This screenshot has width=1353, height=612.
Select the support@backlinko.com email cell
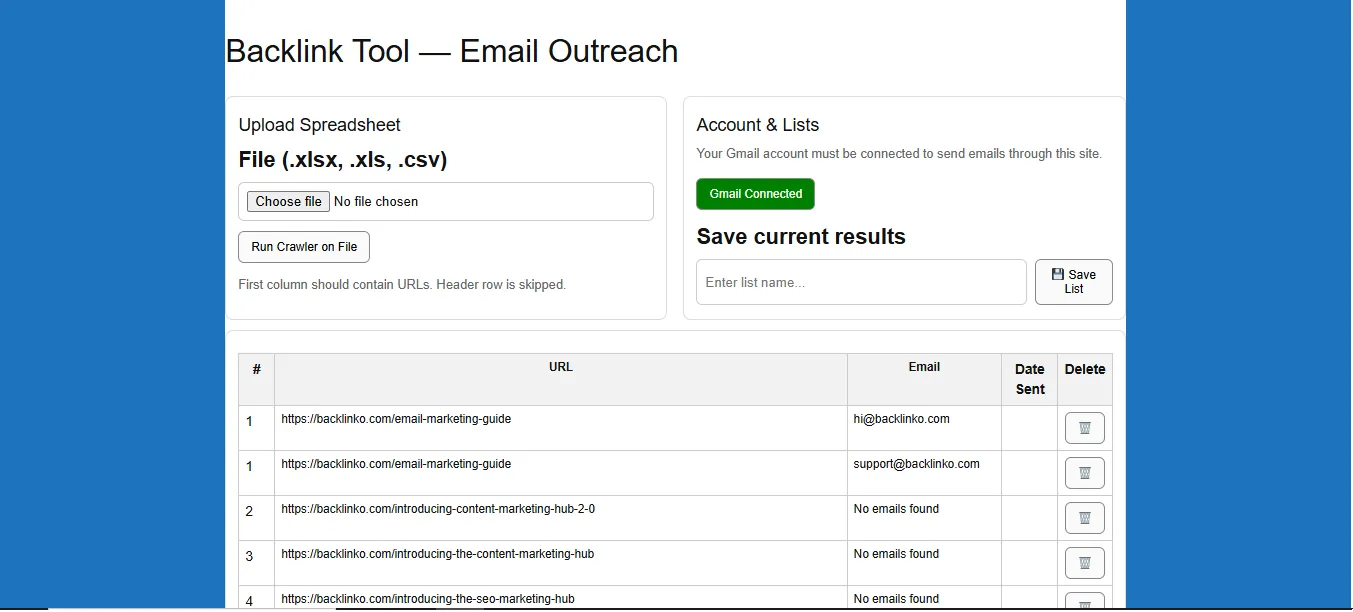tap(916, 464)
